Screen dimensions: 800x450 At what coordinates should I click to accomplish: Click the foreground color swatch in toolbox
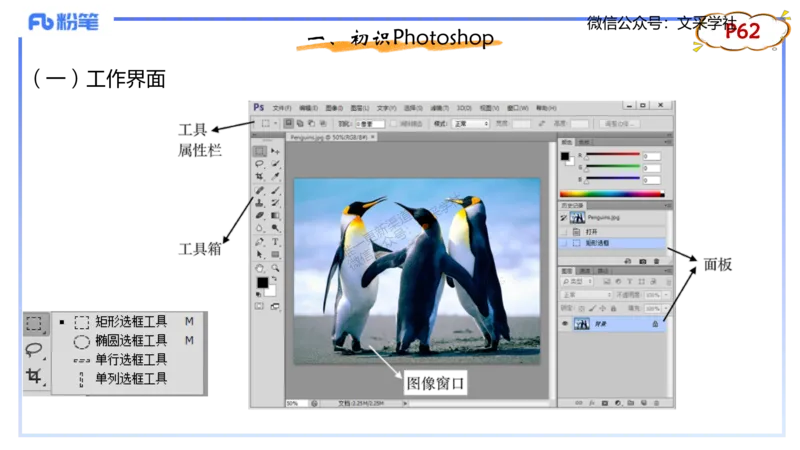(262, 283)
